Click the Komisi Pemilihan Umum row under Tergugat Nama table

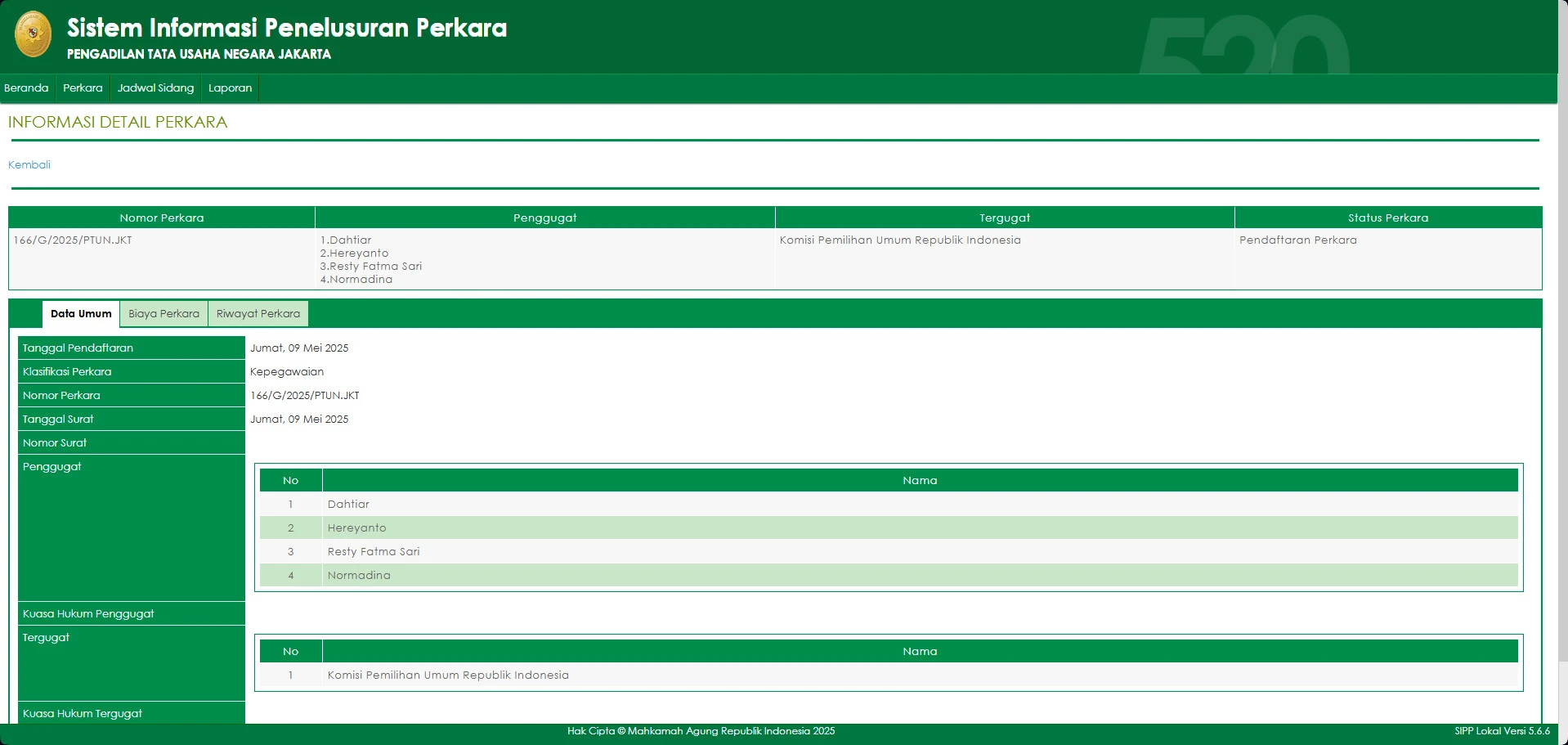click(x=447, y=675)
